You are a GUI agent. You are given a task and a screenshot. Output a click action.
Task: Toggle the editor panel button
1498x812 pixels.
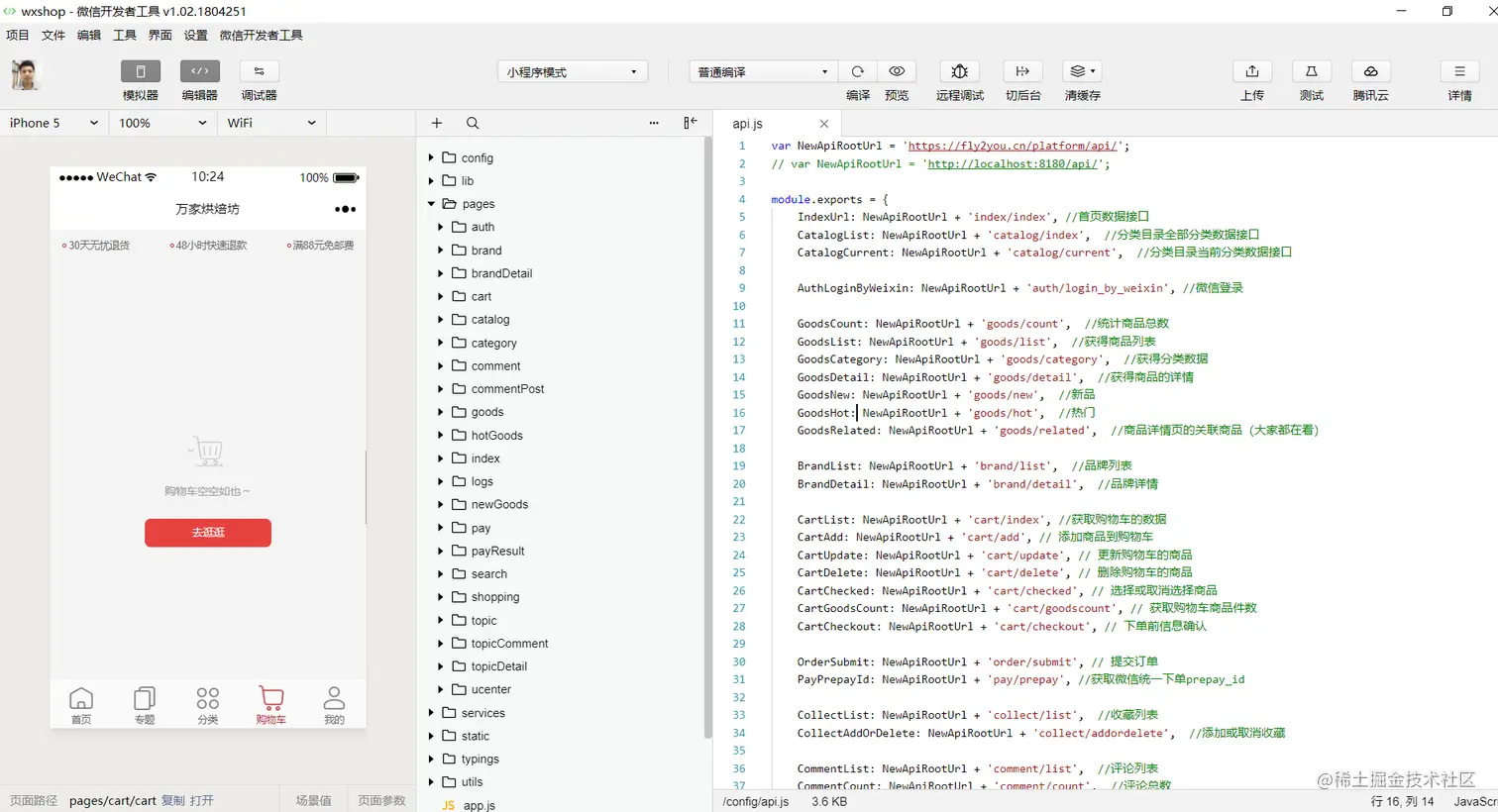pos(200,71)
